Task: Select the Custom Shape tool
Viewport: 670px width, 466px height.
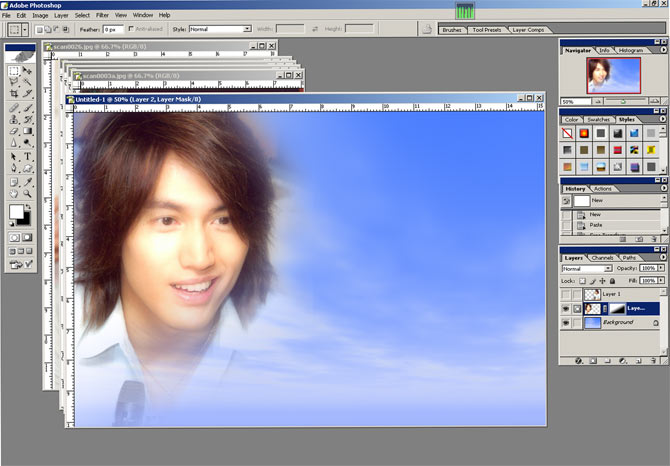Action: click(x=27, y=168)
